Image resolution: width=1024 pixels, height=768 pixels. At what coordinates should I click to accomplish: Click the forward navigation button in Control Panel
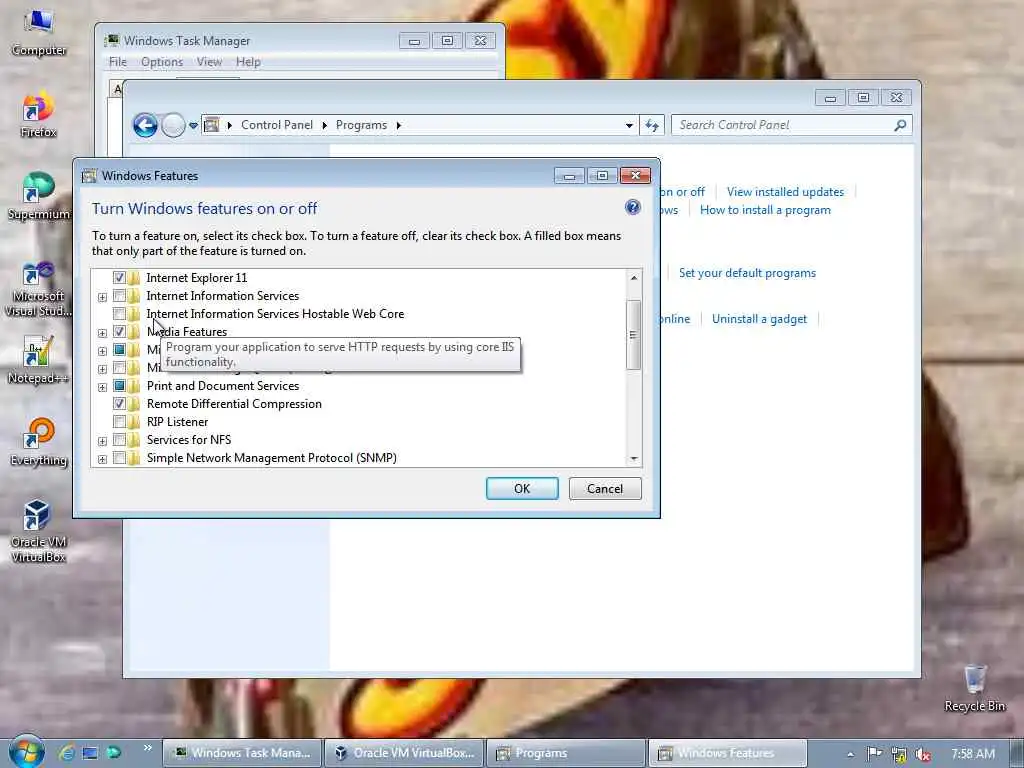click(173, 125)
